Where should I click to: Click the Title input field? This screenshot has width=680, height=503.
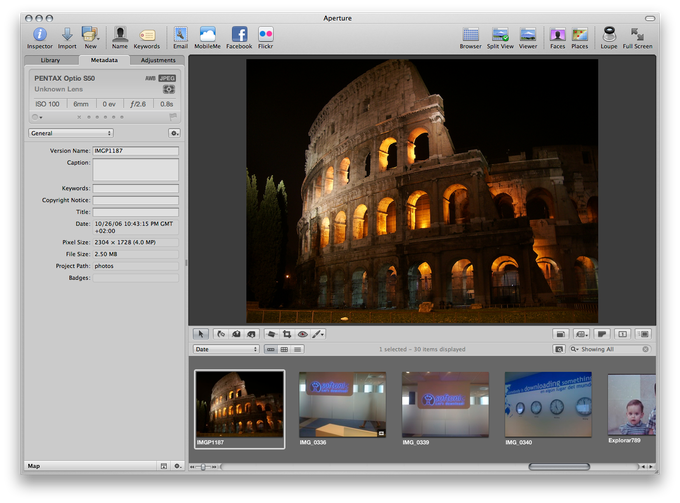pos(135,212)
